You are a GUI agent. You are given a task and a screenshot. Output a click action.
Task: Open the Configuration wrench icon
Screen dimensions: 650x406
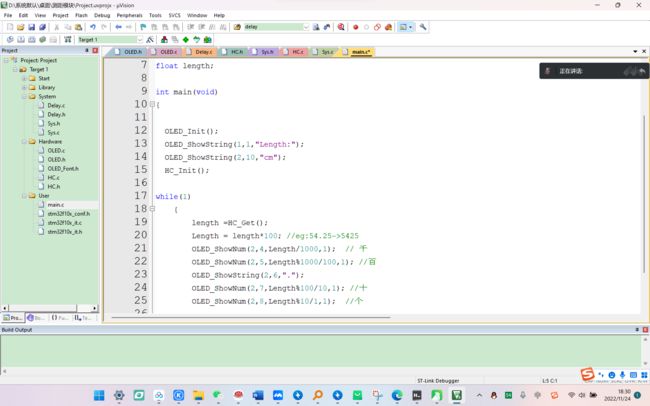click(423, 27)
